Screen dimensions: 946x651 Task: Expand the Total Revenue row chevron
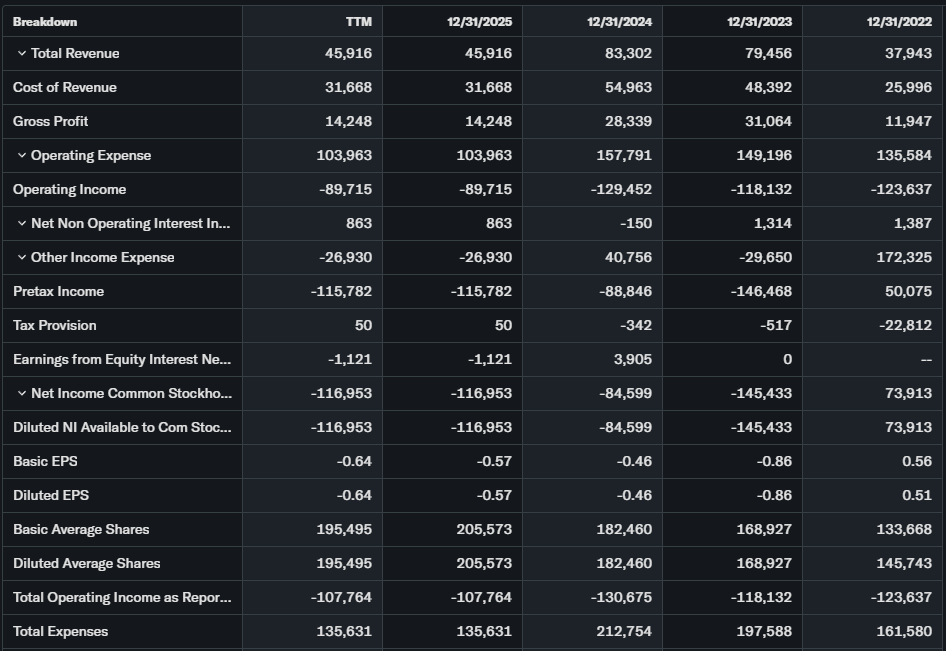(22, 53)
